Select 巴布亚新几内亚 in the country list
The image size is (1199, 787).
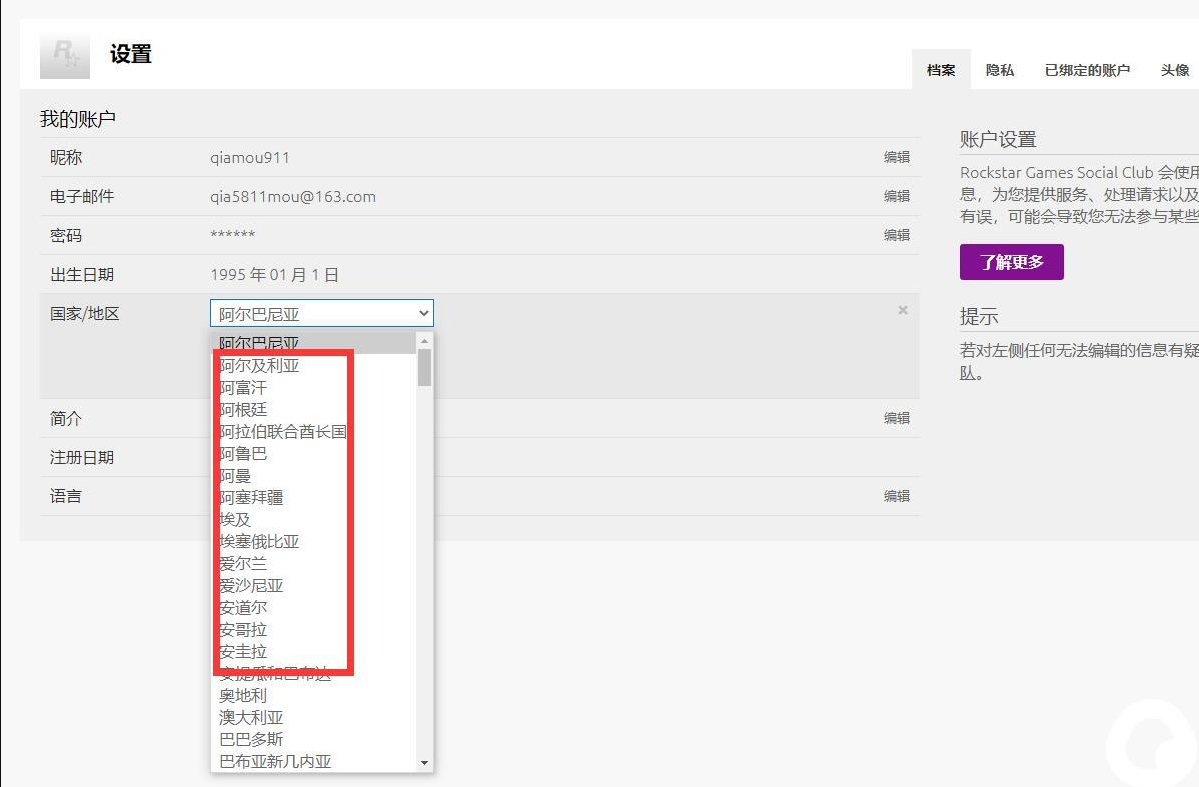tap(314, 761)
